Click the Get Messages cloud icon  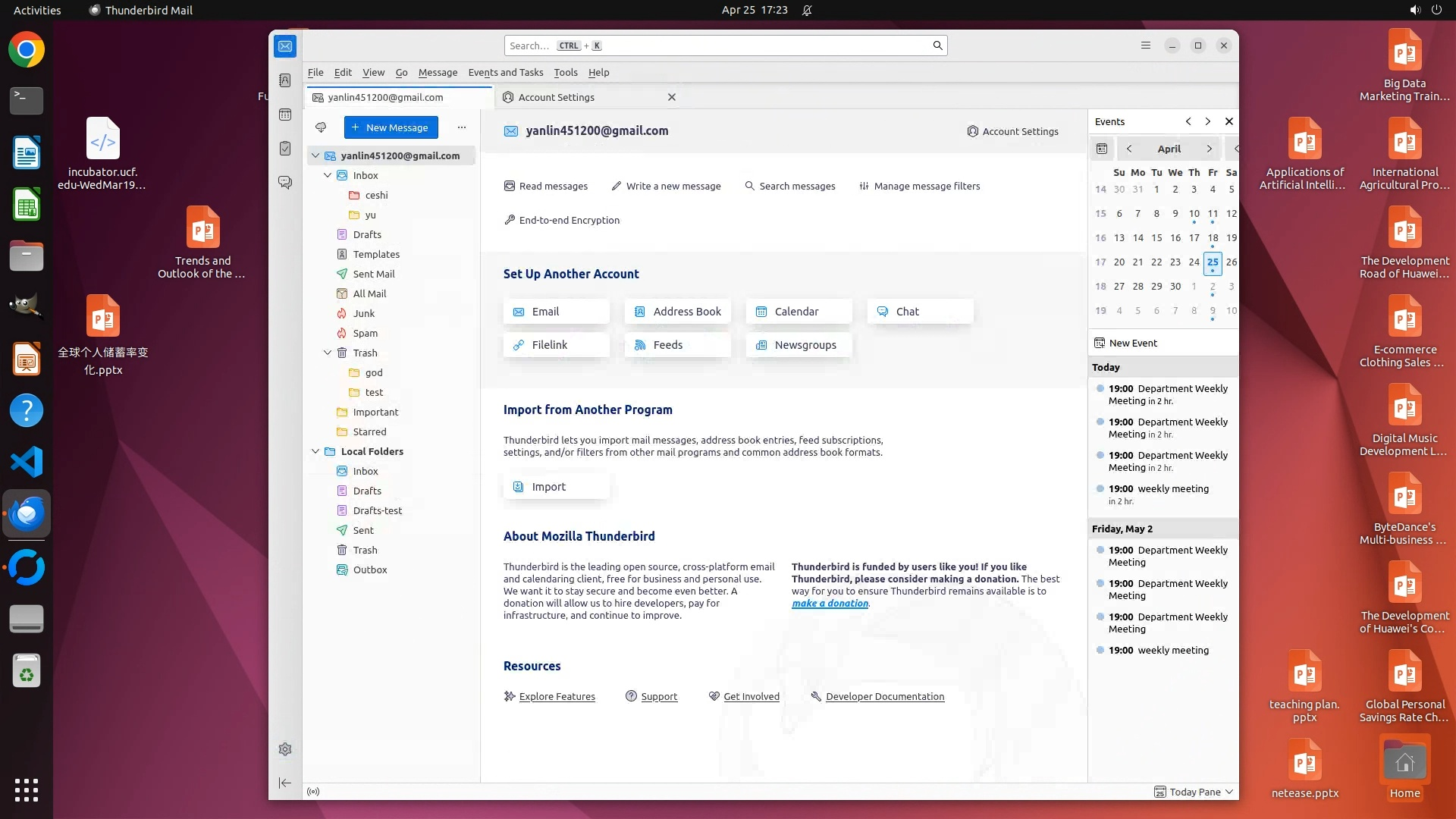pos(321,127)
